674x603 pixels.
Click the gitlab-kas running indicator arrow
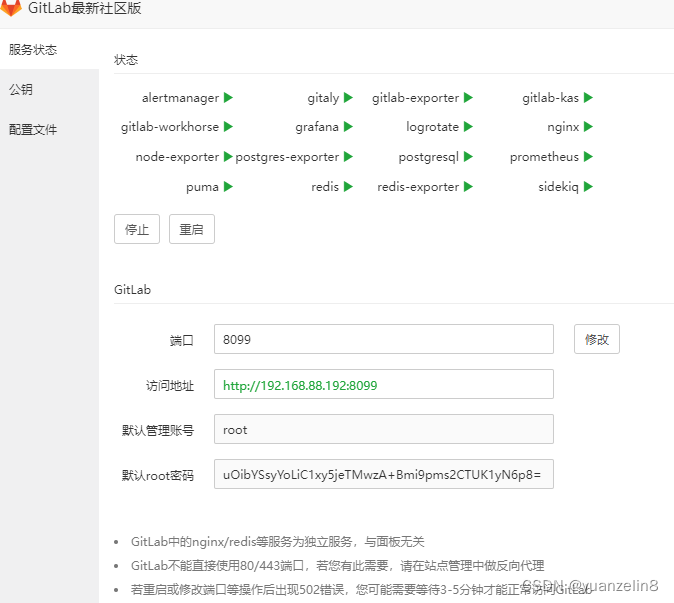(588, 98)
